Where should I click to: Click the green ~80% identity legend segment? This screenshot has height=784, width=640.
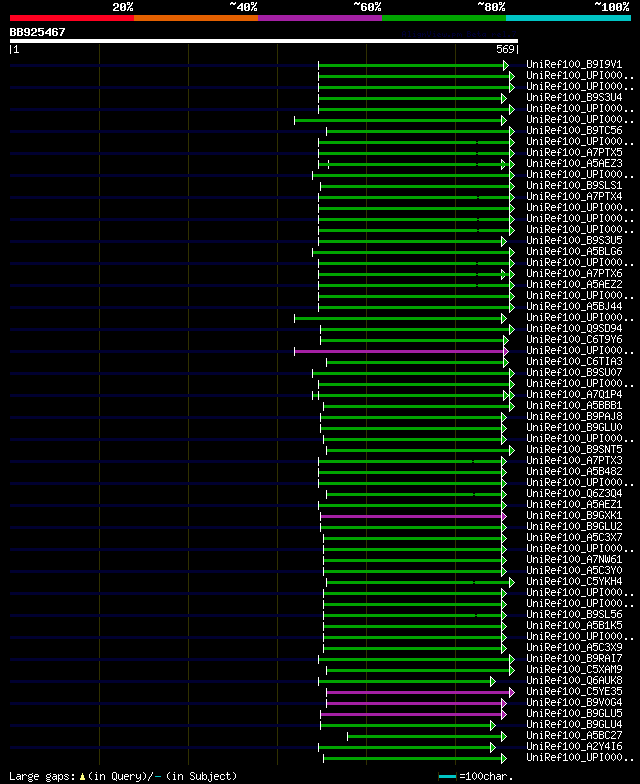444,18
